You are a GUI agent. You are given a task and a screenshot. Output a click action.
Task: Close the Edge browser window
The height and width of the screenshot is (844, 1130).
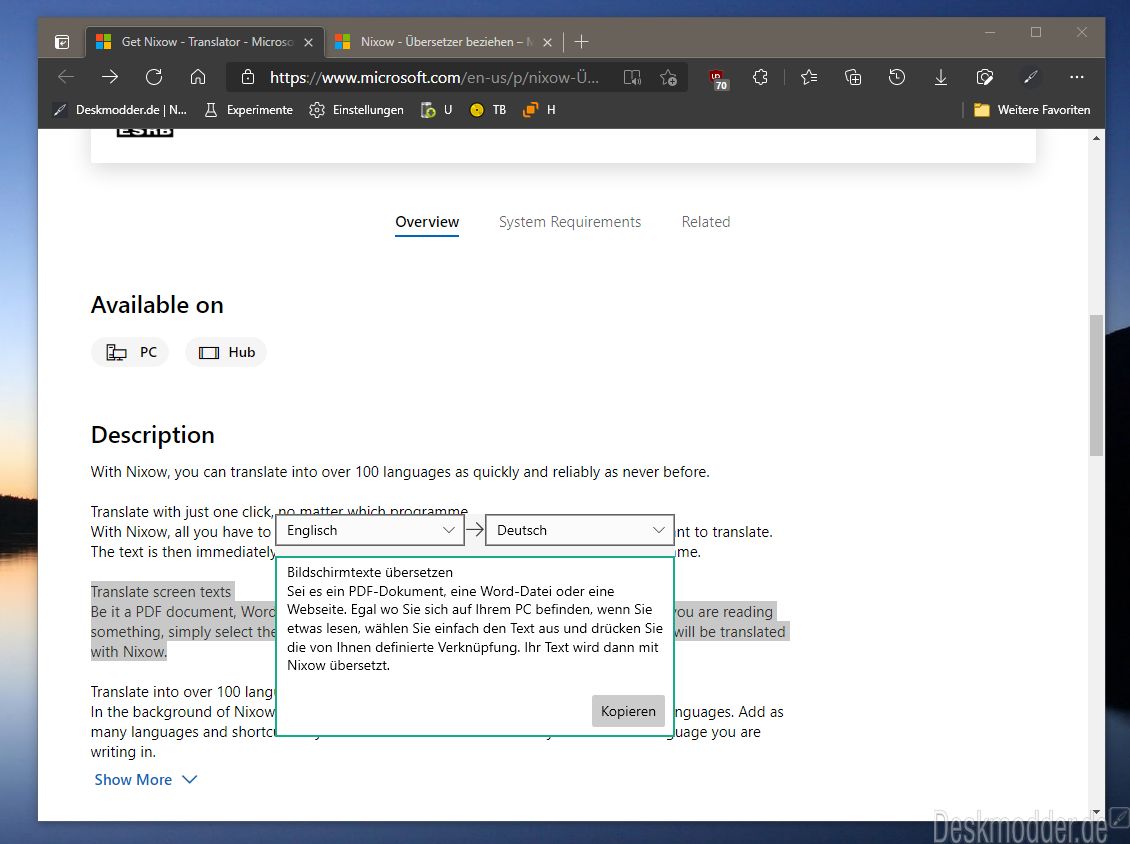pos(1082,32)
